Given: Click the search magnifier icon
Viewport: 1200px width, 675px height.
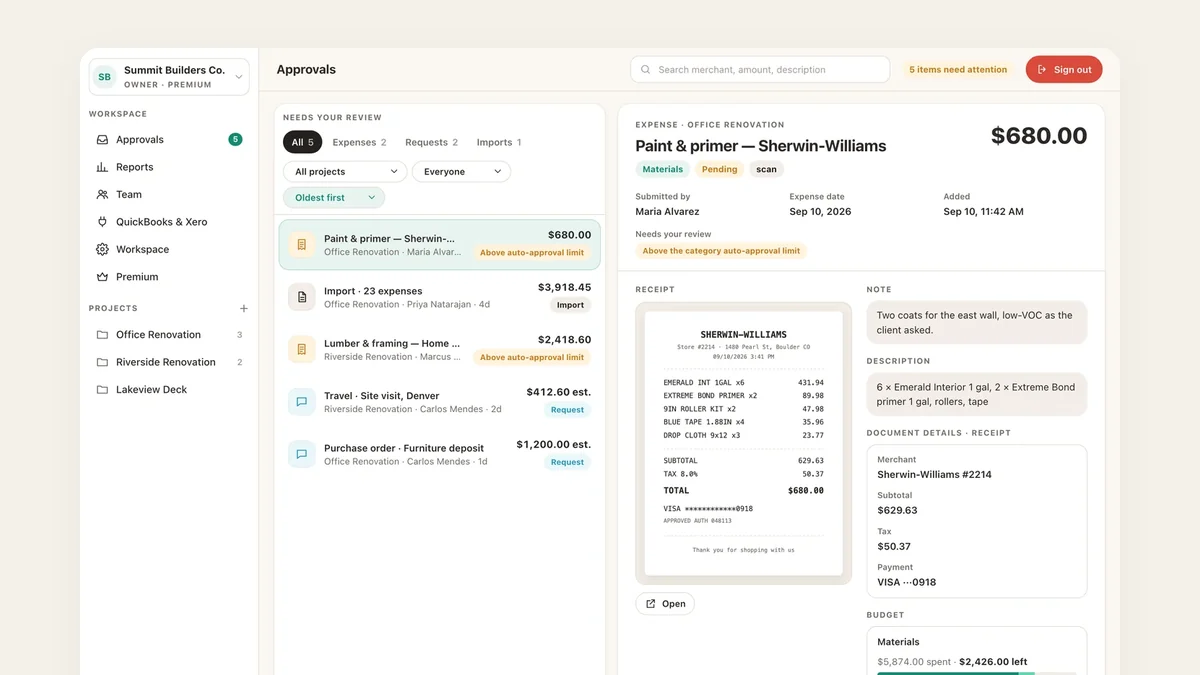Looking at the screenshot, I should click(646, 70).
